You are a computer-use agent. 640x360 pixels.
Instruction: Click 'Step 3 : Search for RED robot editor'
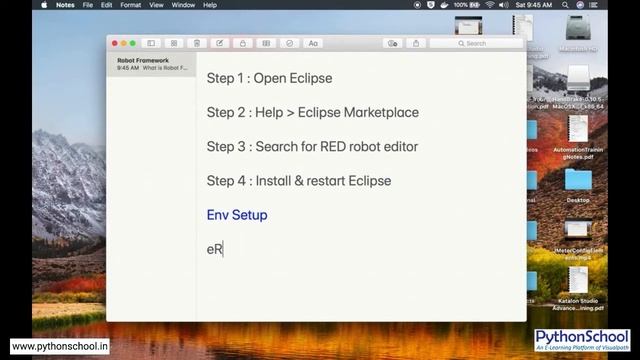click(x=312, y=147)
